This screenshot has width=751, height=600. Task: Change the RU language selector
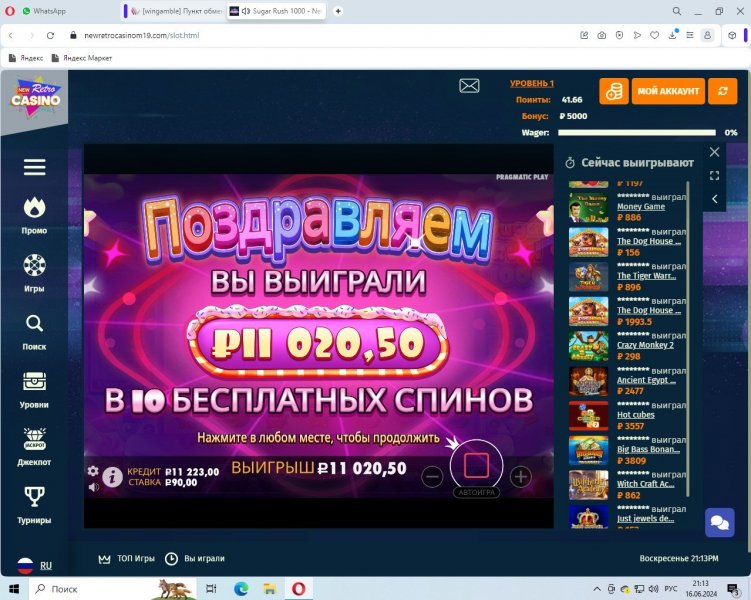(35, 566)
